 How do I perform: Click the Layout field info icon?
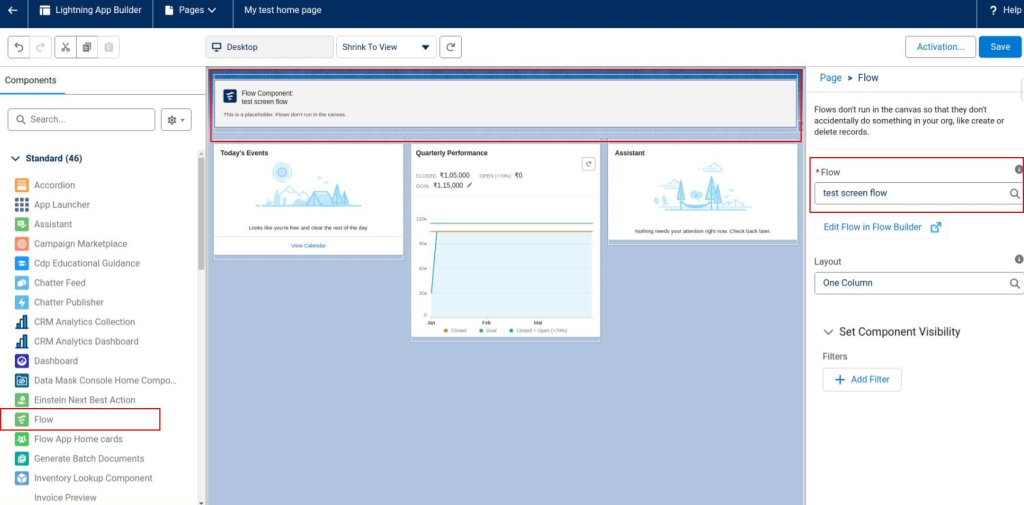1019,259
